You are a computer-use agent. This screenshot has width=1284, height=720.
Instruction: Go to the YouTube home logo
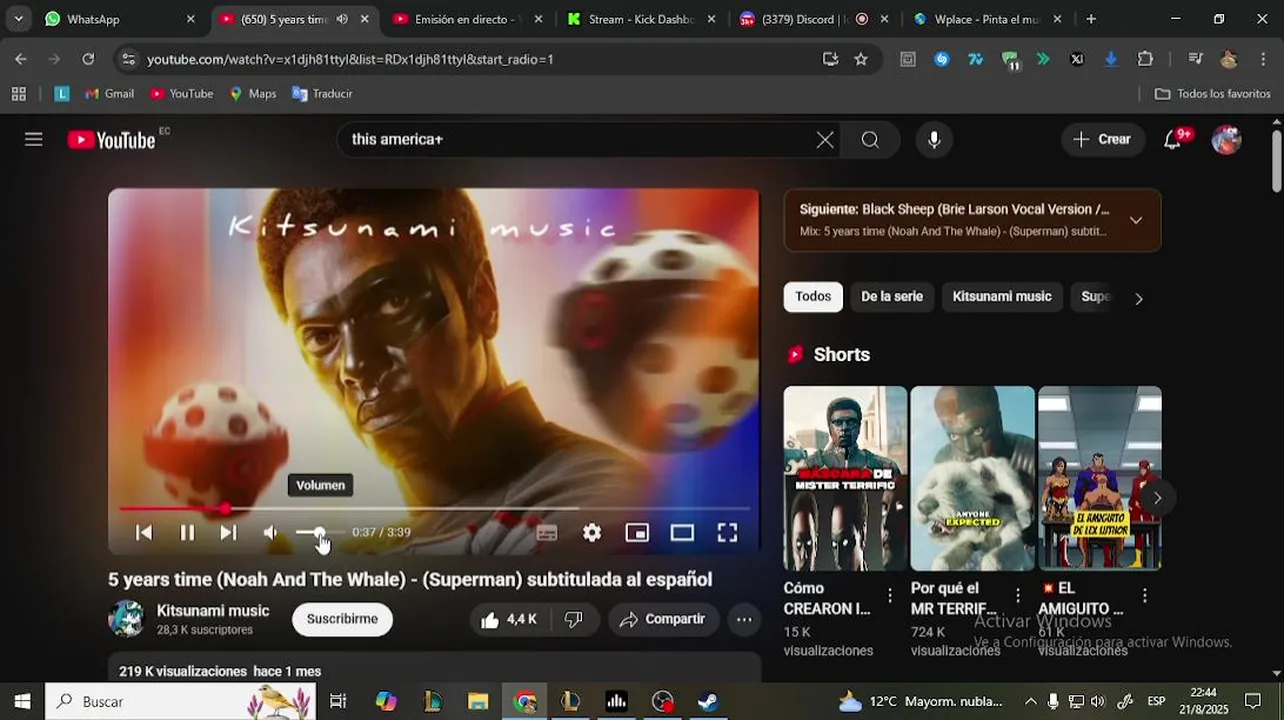pyautogui.click(x=112, y=140)
